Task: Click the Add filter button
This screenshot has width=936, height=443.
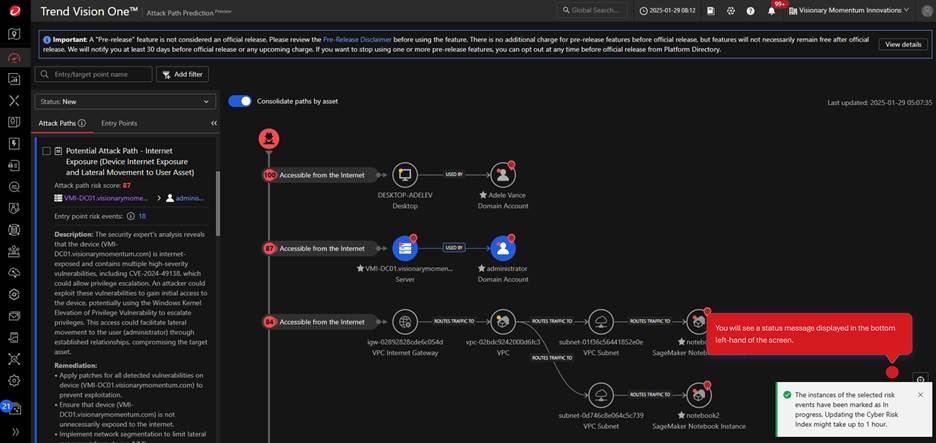Action: pos(183,75)
